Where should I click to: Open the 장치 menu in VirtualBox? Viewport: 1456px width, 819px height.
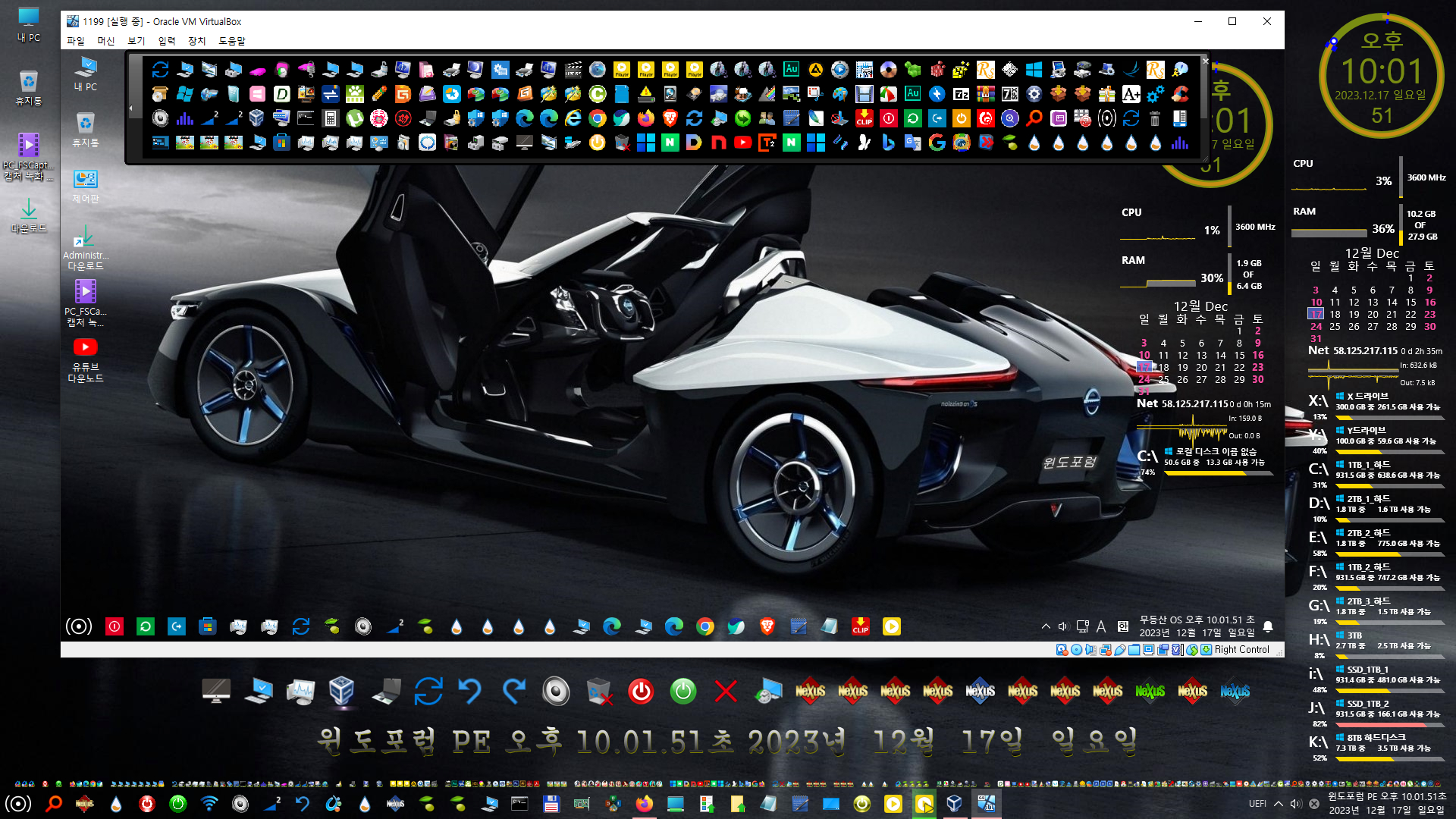point(197,41)
